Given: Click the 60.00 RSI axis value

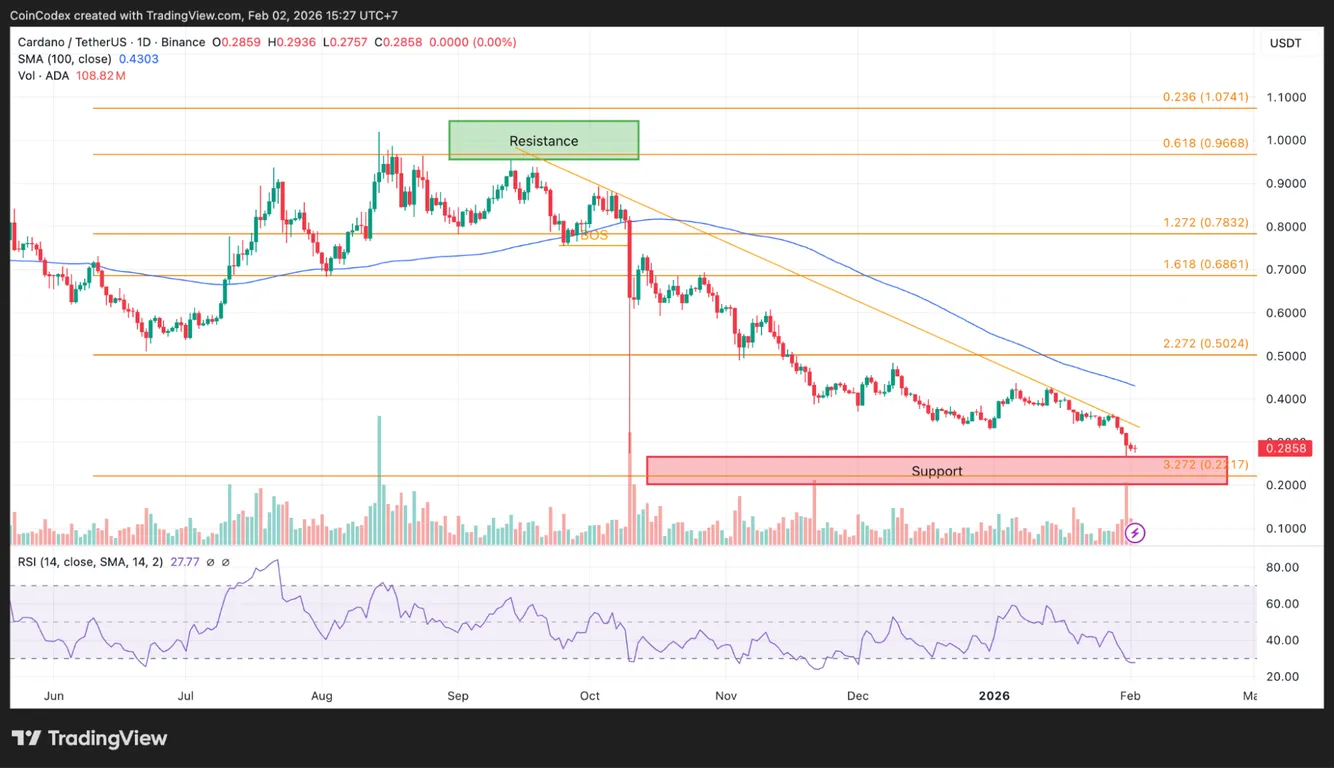Looking at the screenshot, I should point(1285,604).
